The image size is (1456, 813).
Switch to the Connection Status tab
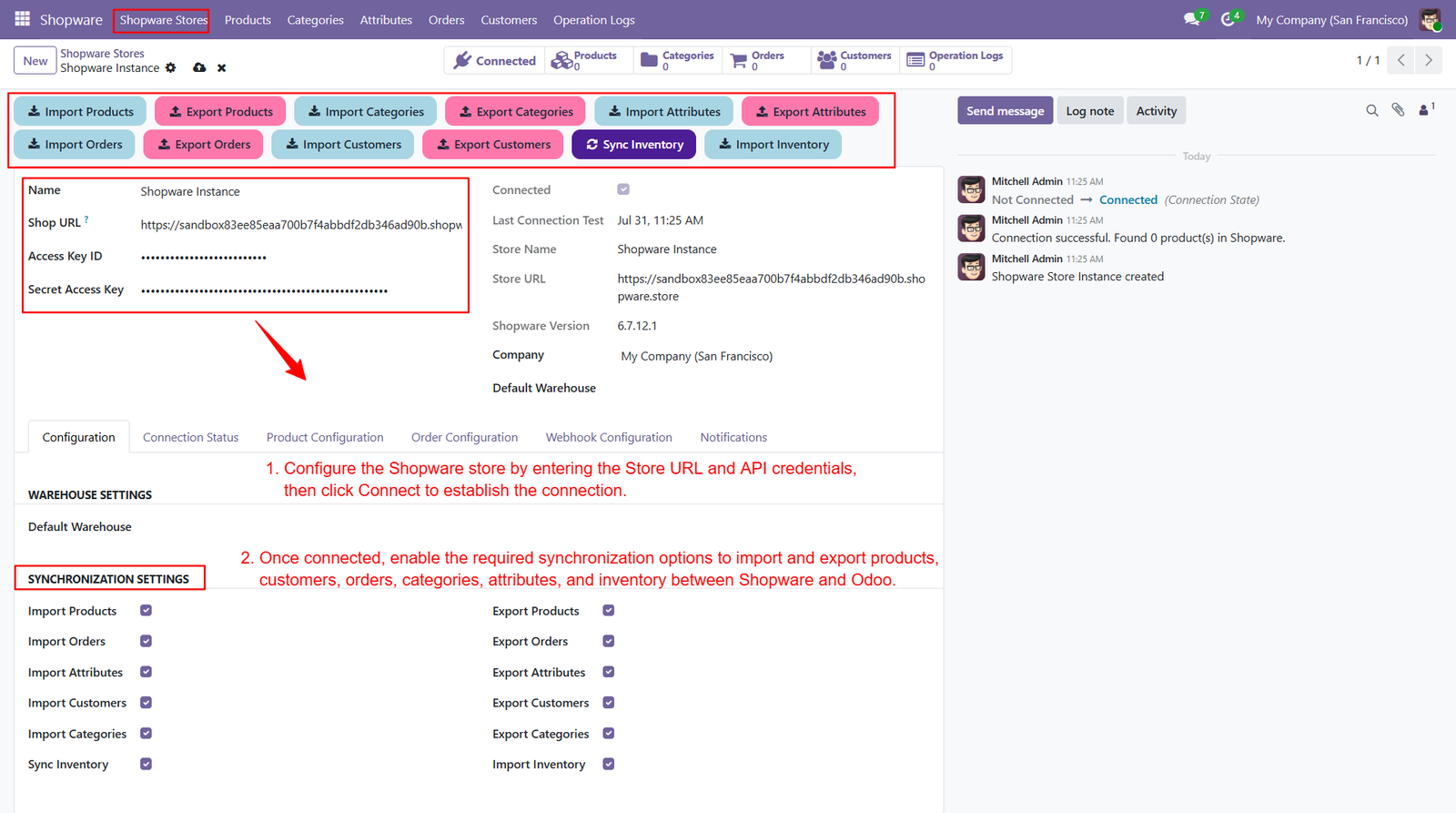click(191, 437)
